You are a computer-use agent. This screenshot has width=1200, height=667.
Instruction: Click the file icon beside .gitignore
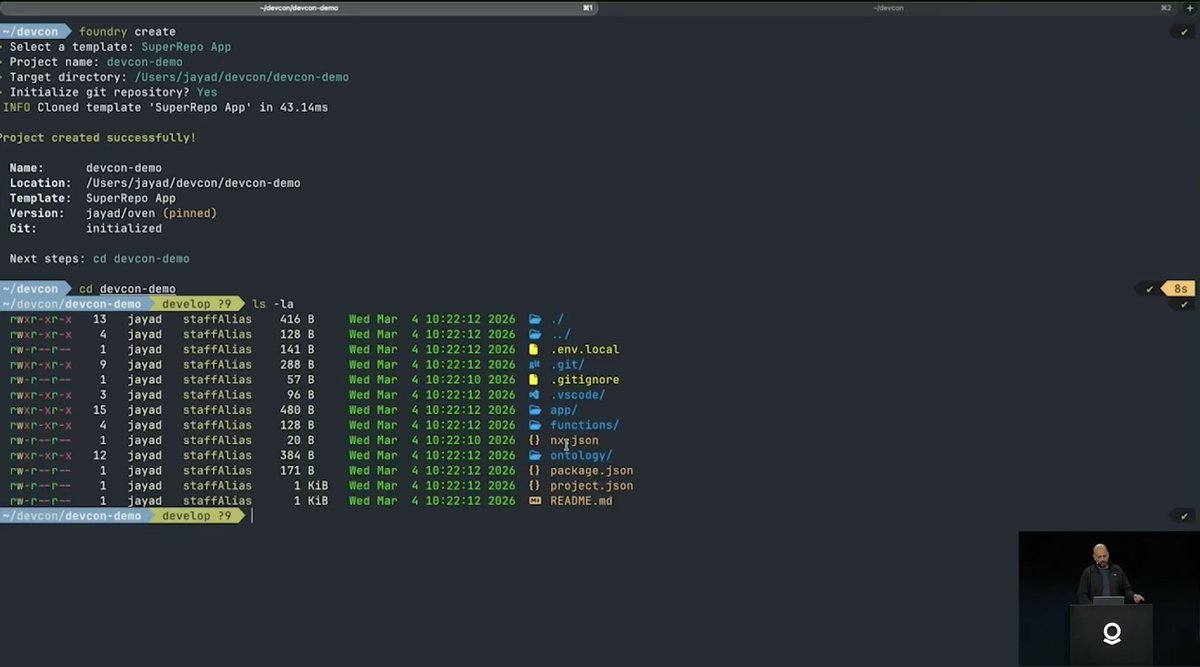pyautogui.click(x=535, y=380)
